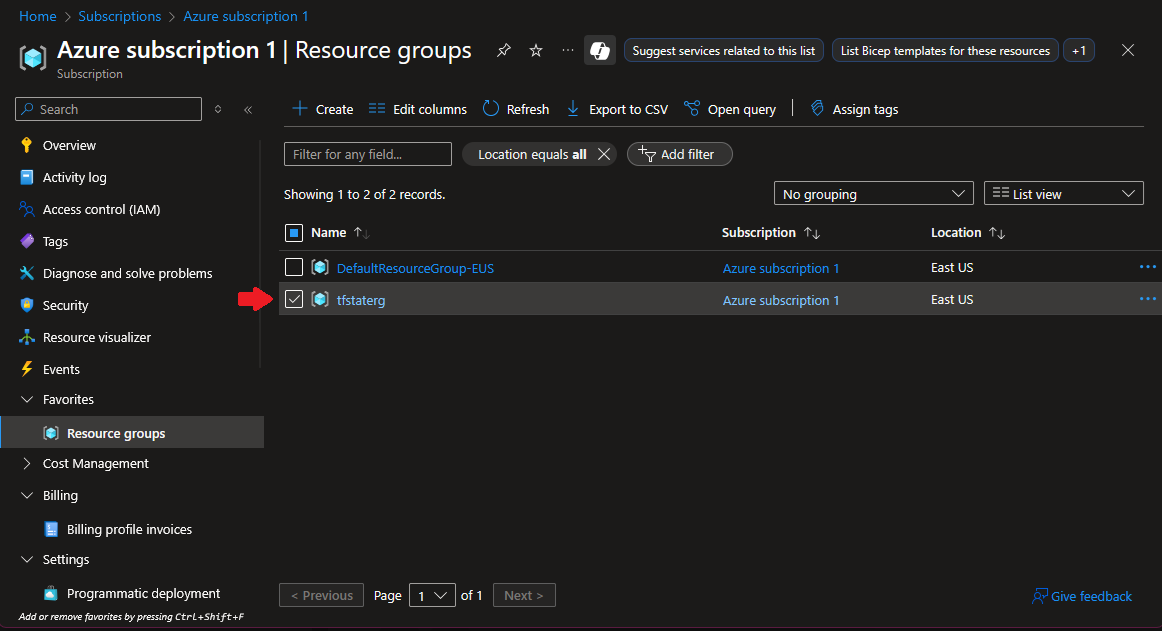
Task: Click Suggest services related to this list
Action: tap(723, 50)
